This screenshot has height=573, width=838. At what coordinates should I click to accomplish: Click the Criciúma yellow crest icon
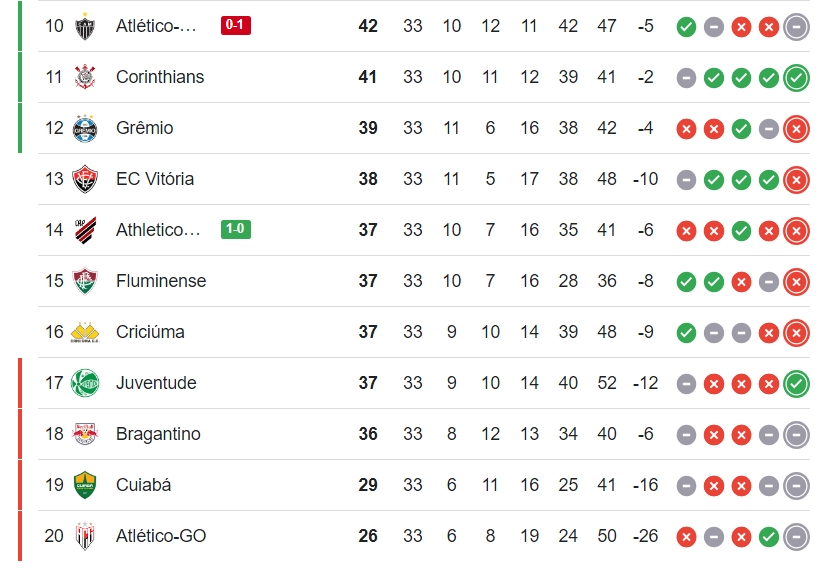tap(85, 332)
